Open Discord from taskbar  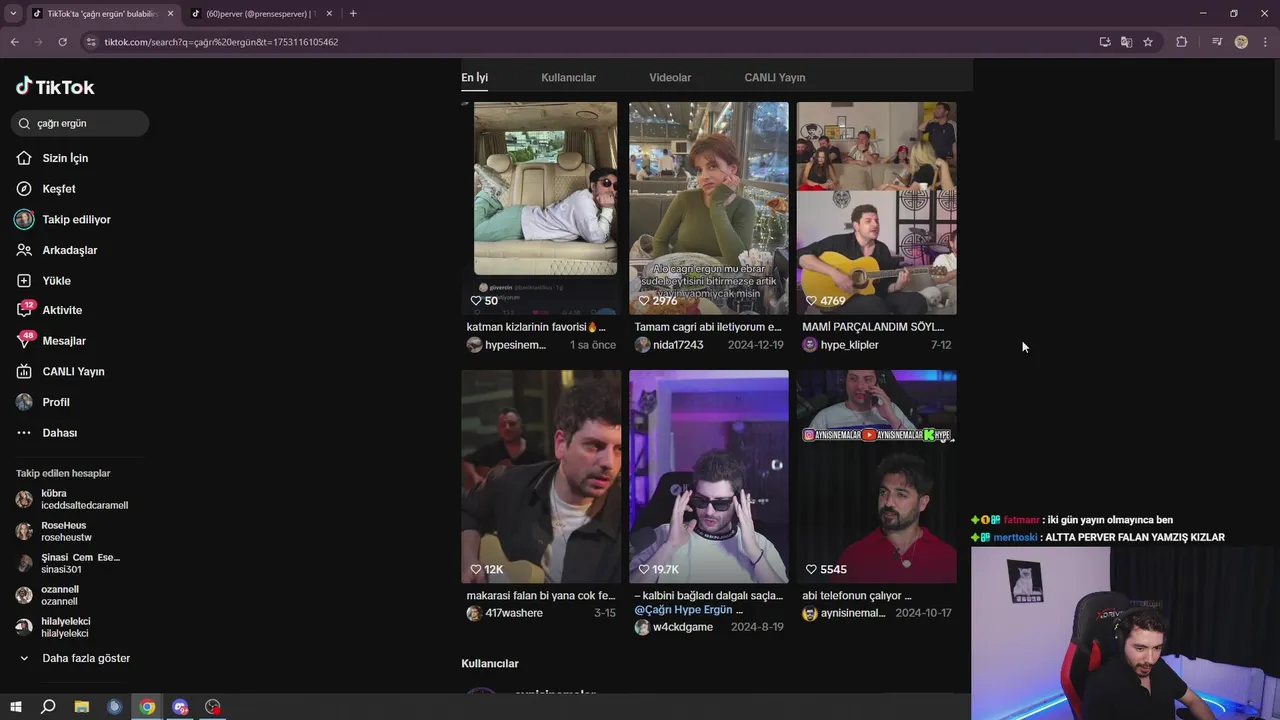pyautogui.click(x=180, y=707)
